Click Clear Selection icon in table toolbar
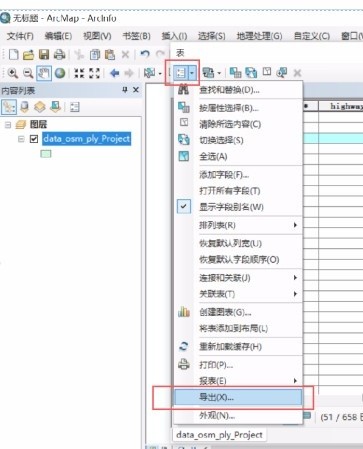363x449 pixels. point(267,72)
